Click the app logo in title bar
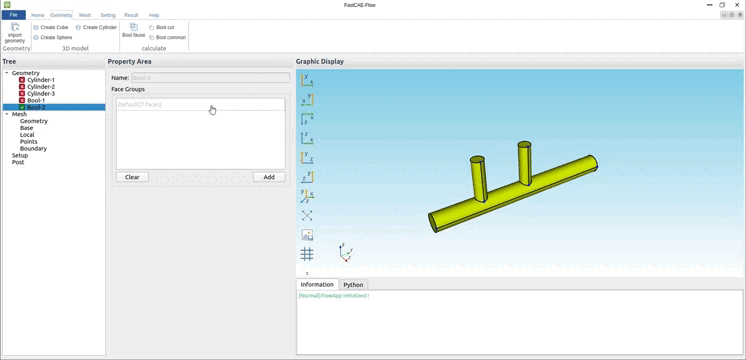Screen dimensions: 746x360 (7, 5)
